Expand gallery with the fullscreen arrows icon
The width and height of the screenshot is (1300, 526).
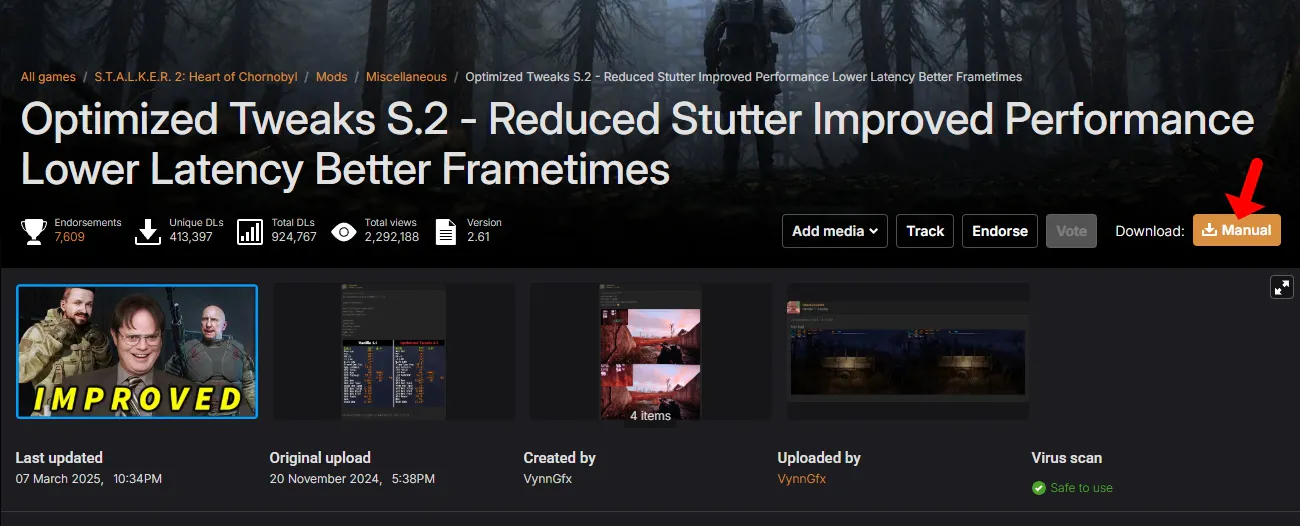click(1282, 288)
